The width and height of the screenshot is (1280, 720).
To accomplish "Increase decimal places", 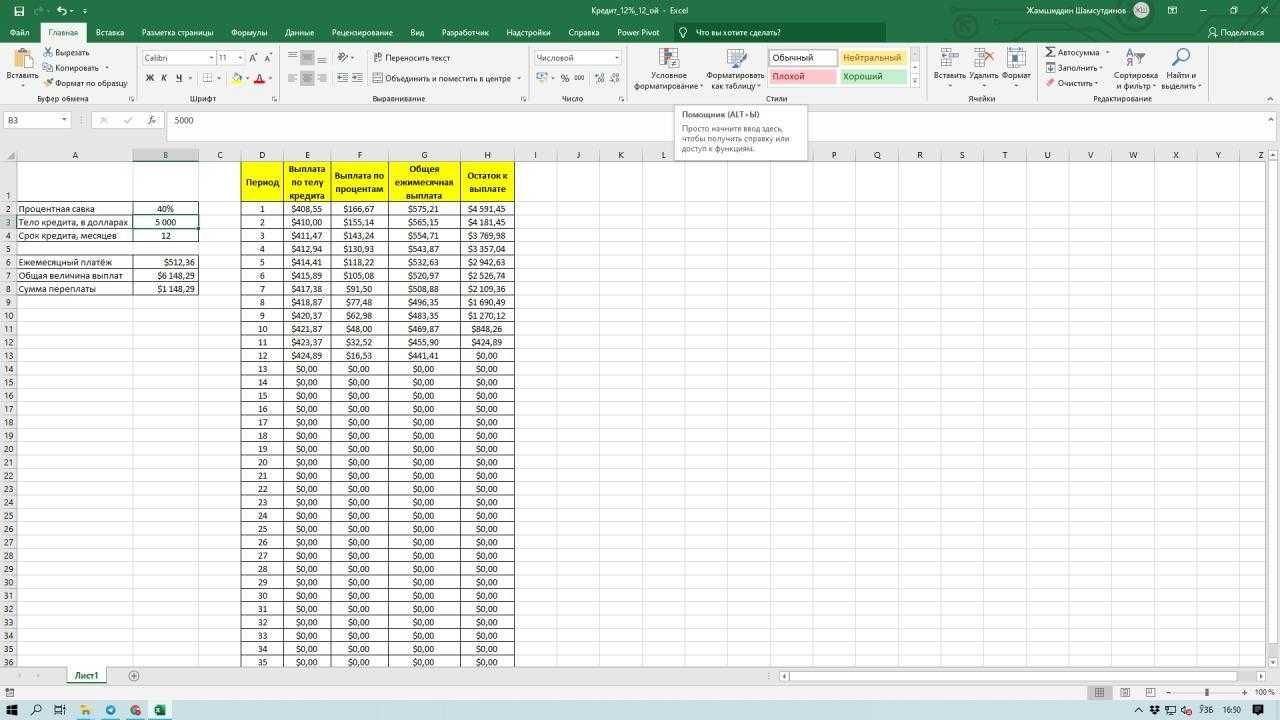I will point(599,78).
